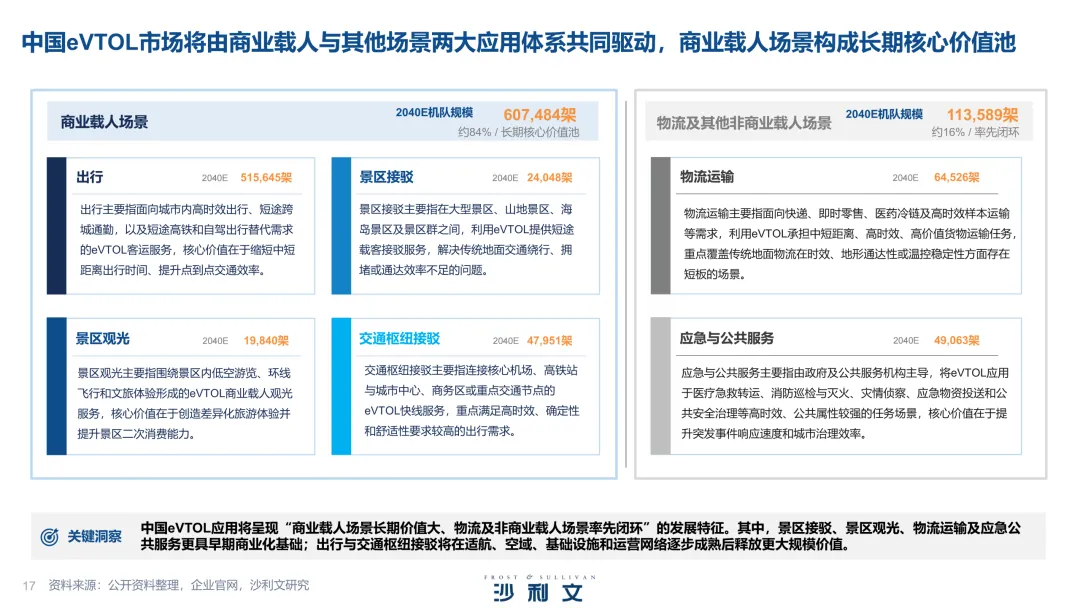Viewport: 1080px width, 608px height.
Task: Click the gray bar on 物流运输 card
Action: point(661,226)
